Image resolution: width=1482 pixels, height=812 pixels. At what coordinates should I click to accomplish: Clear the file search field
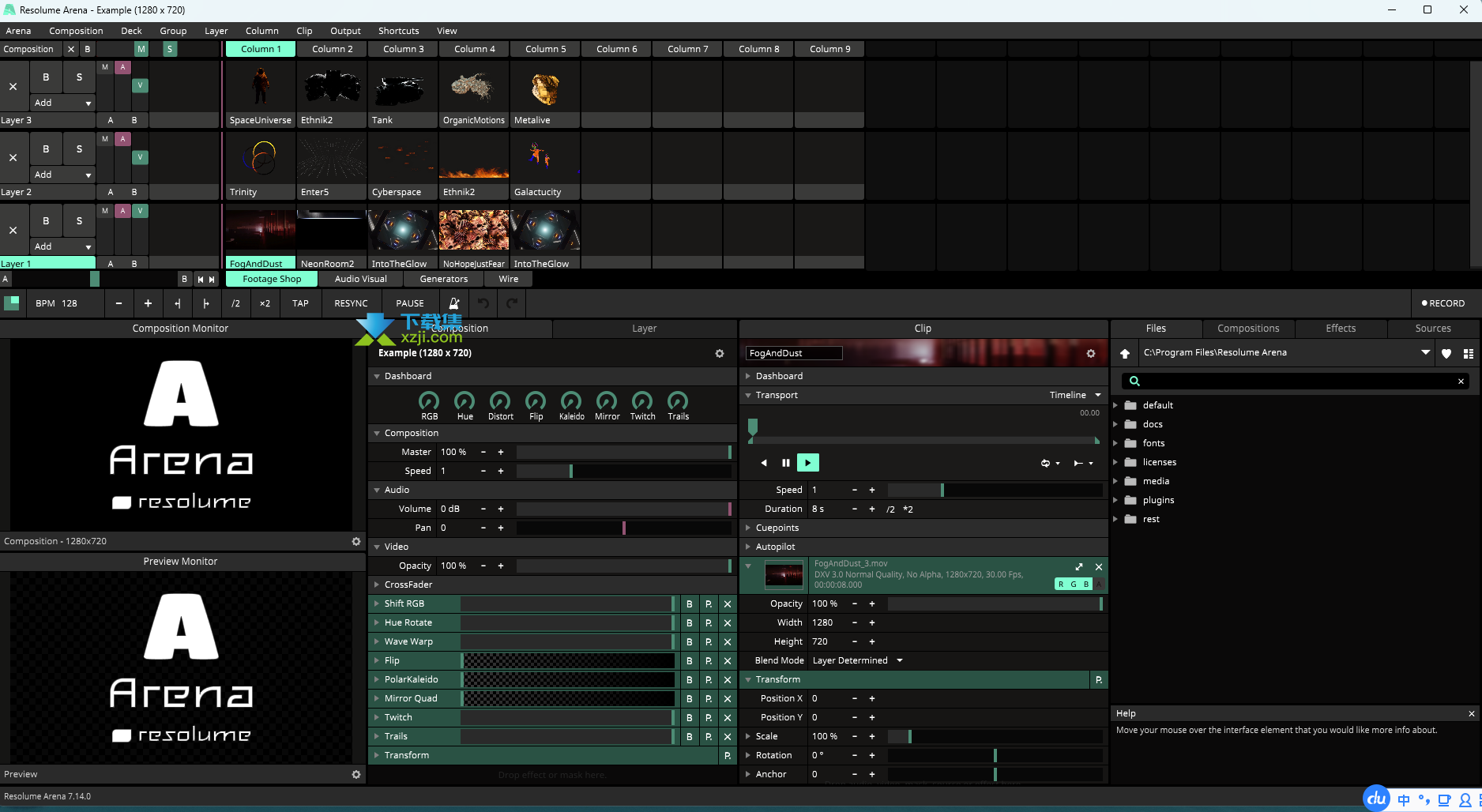[1461, 381]
